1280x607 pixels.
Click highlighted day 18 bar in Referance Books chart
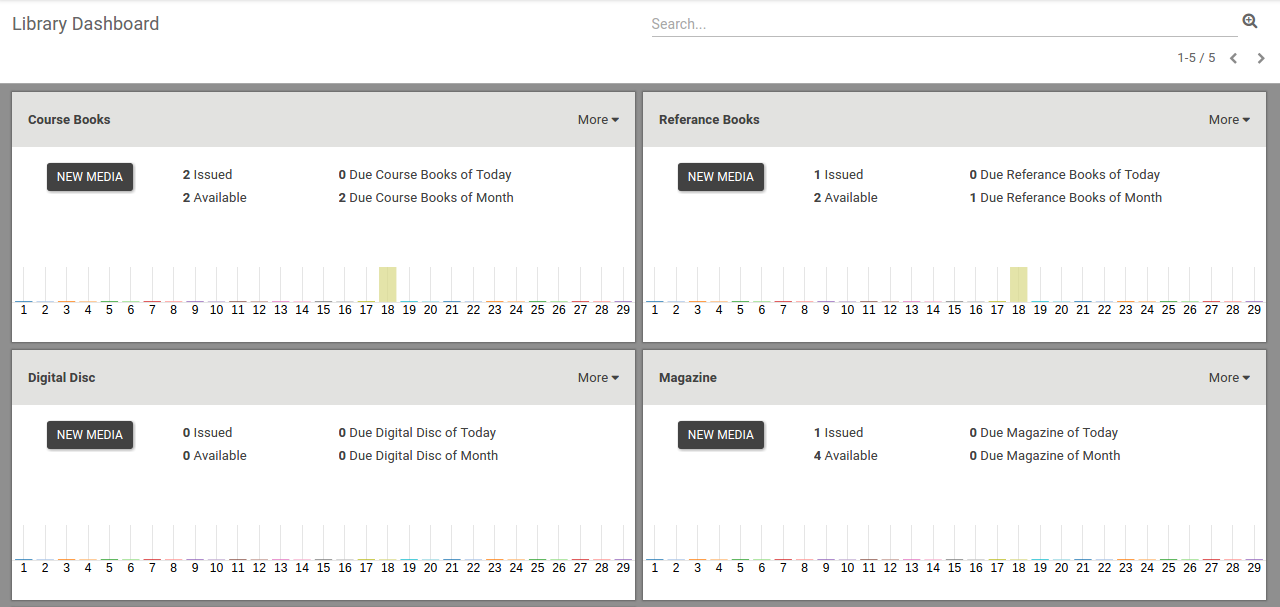coord(1019,284)
